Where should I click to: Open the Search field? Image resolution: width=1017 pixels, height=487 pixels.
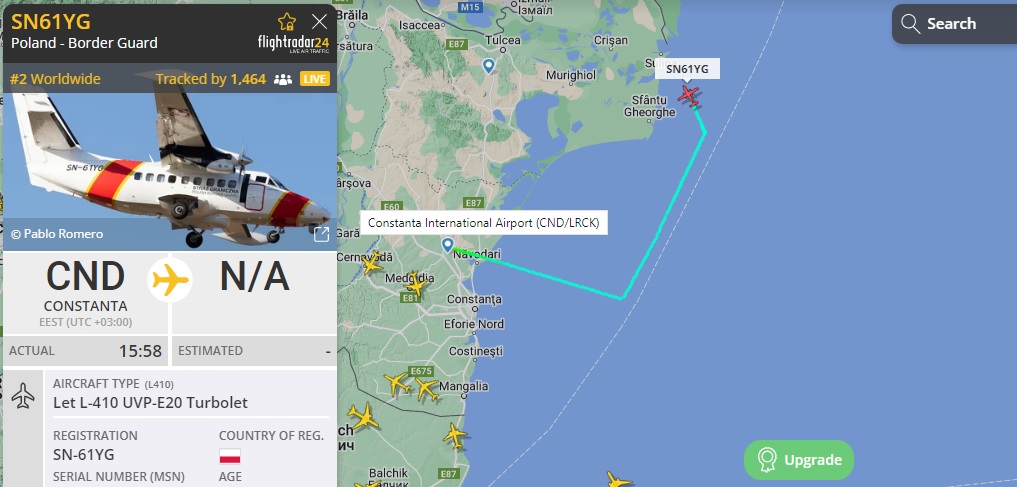tap(955, 24)
